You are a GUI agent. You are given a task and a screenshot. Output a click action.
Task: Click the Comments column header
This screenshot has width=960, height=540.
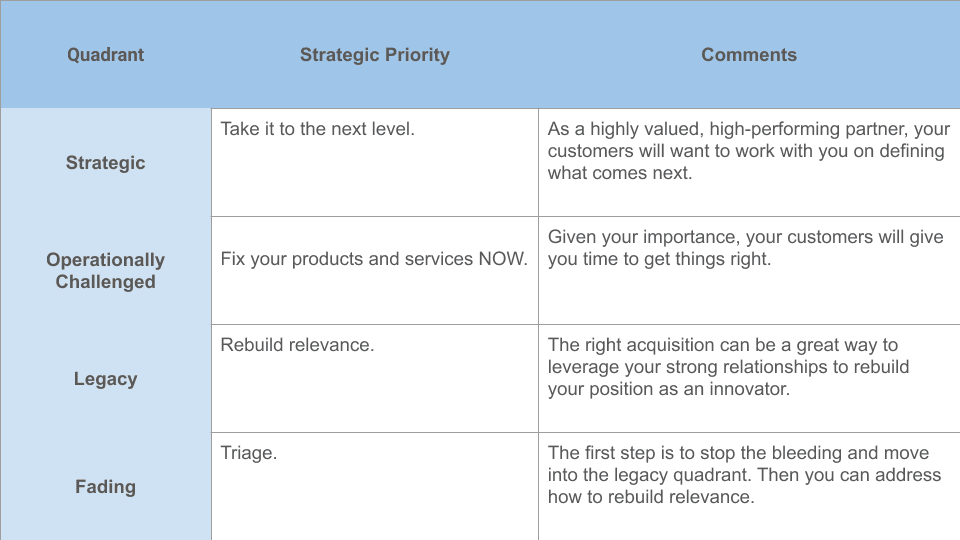[x=749, y=55]
